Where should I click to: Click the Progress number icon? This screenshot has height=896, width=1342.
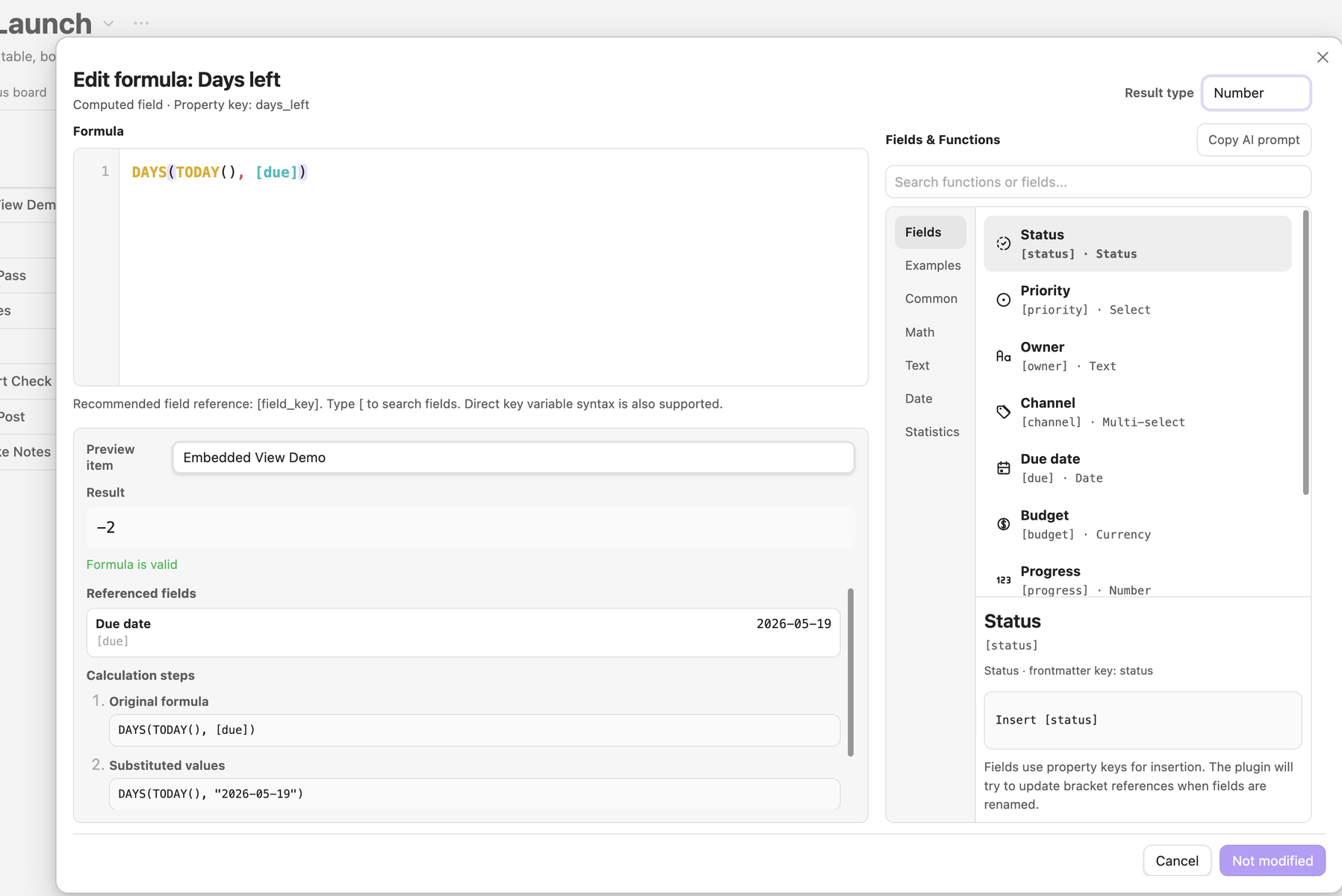(1004, 580)
